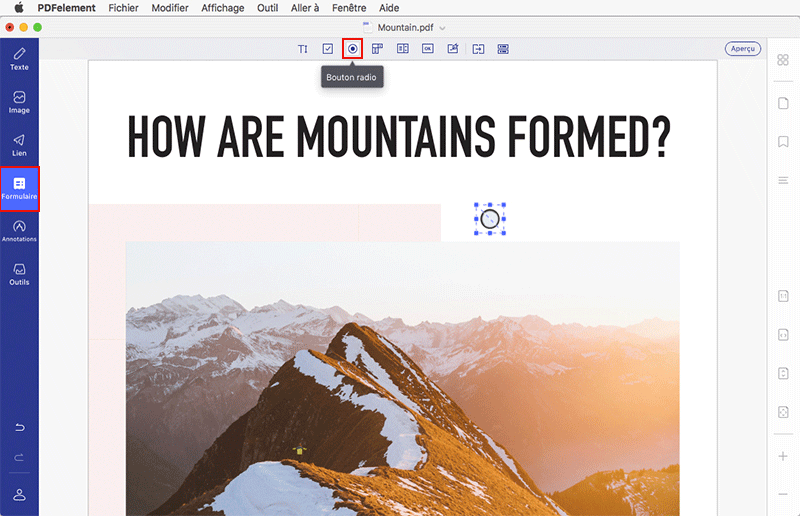Click the mountain photo in the document

(403, 379)
